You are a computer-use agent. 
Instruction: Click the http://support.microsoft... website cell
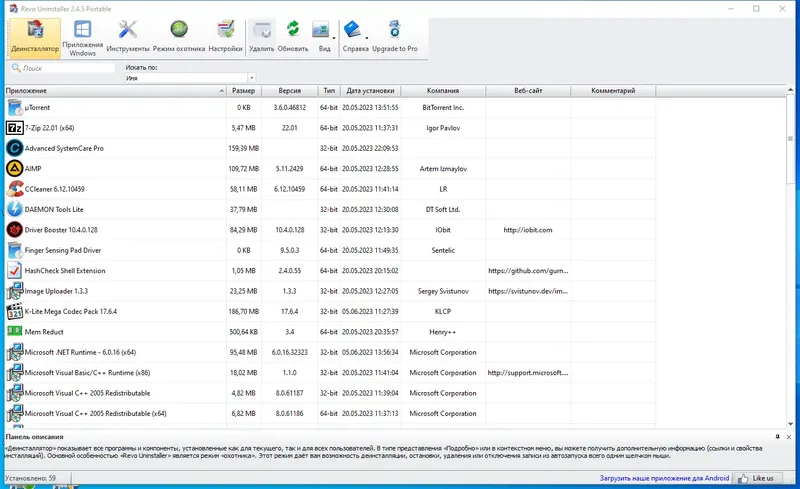pos(528,373)
